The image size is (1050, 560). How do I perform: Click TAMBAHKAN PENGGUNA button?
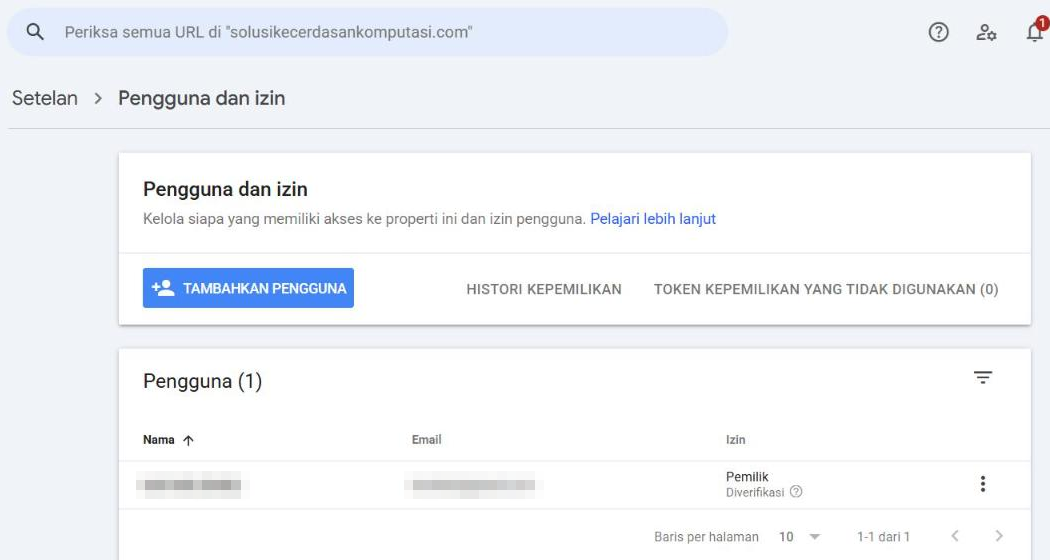[x=248, y=288]
